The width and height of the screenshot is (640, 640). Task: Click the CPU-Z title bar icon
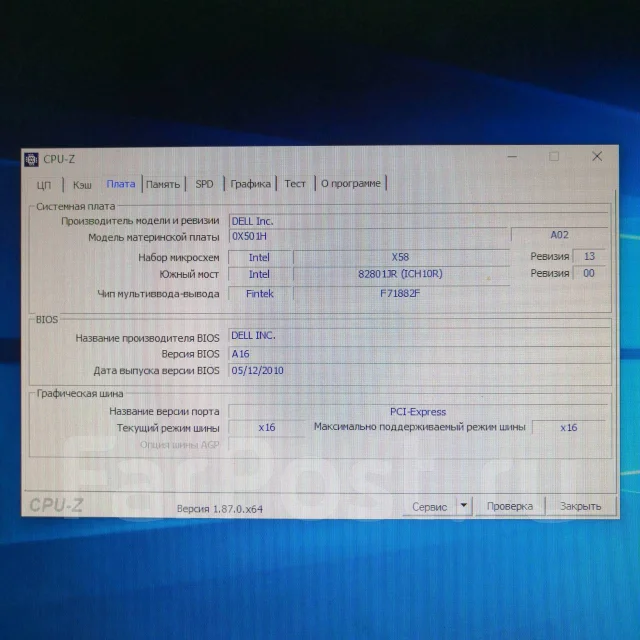(x=31, y=159)
